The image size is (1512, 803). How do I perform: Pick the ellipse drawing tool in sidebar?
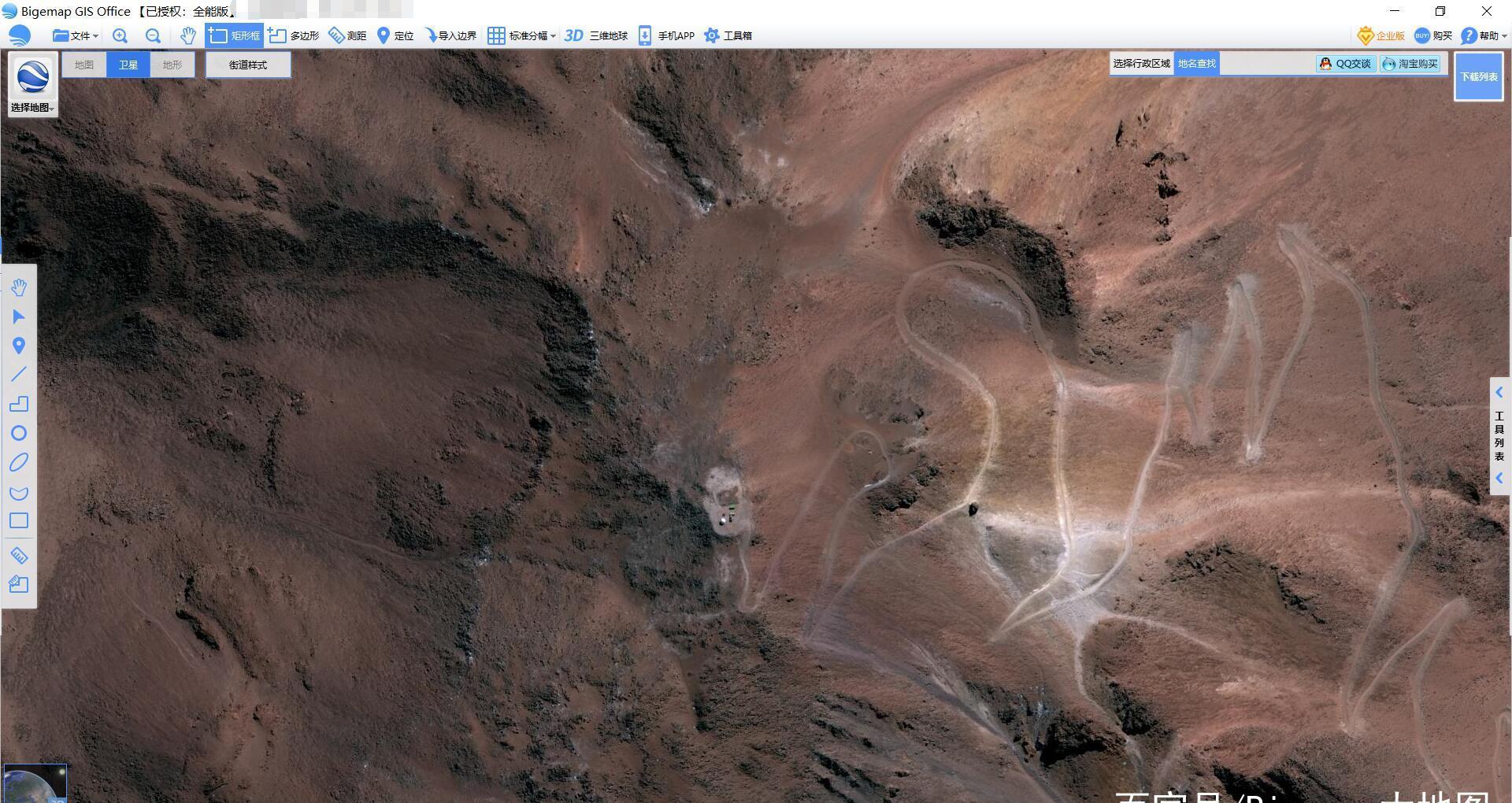[x=19, y=463]
